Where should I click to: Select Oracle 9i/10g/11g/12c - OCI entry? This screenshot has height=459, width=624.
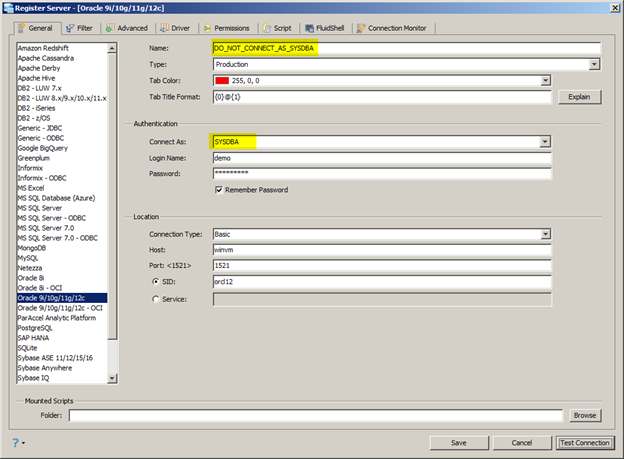(60, 308)
